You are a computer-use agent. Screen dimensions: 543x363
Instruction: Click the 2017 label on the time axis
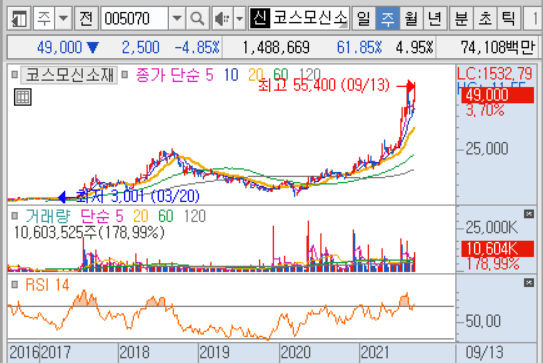point(56,353)
